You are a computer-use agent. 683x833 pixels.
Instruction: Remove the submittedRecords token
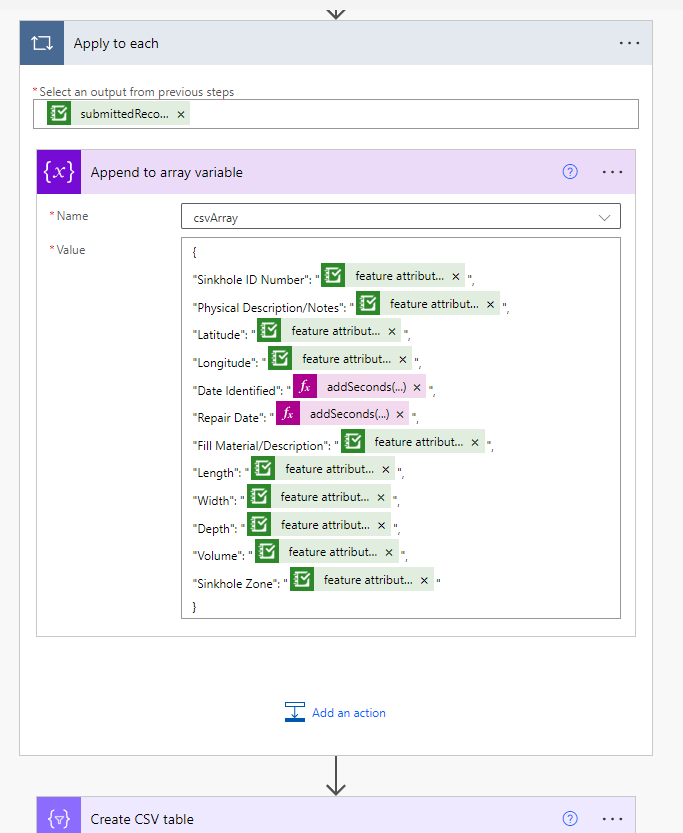(x=181, y=114)
